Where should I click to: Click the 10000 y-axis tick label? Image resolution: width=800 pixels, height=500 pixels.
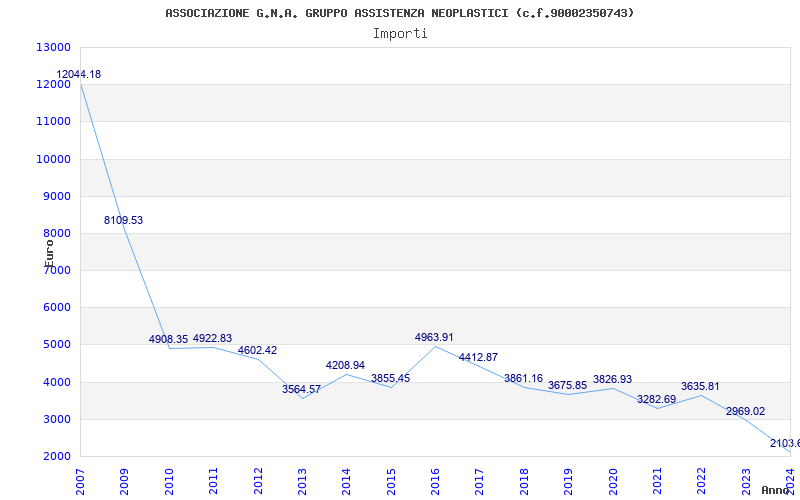(x=53, y=159)
